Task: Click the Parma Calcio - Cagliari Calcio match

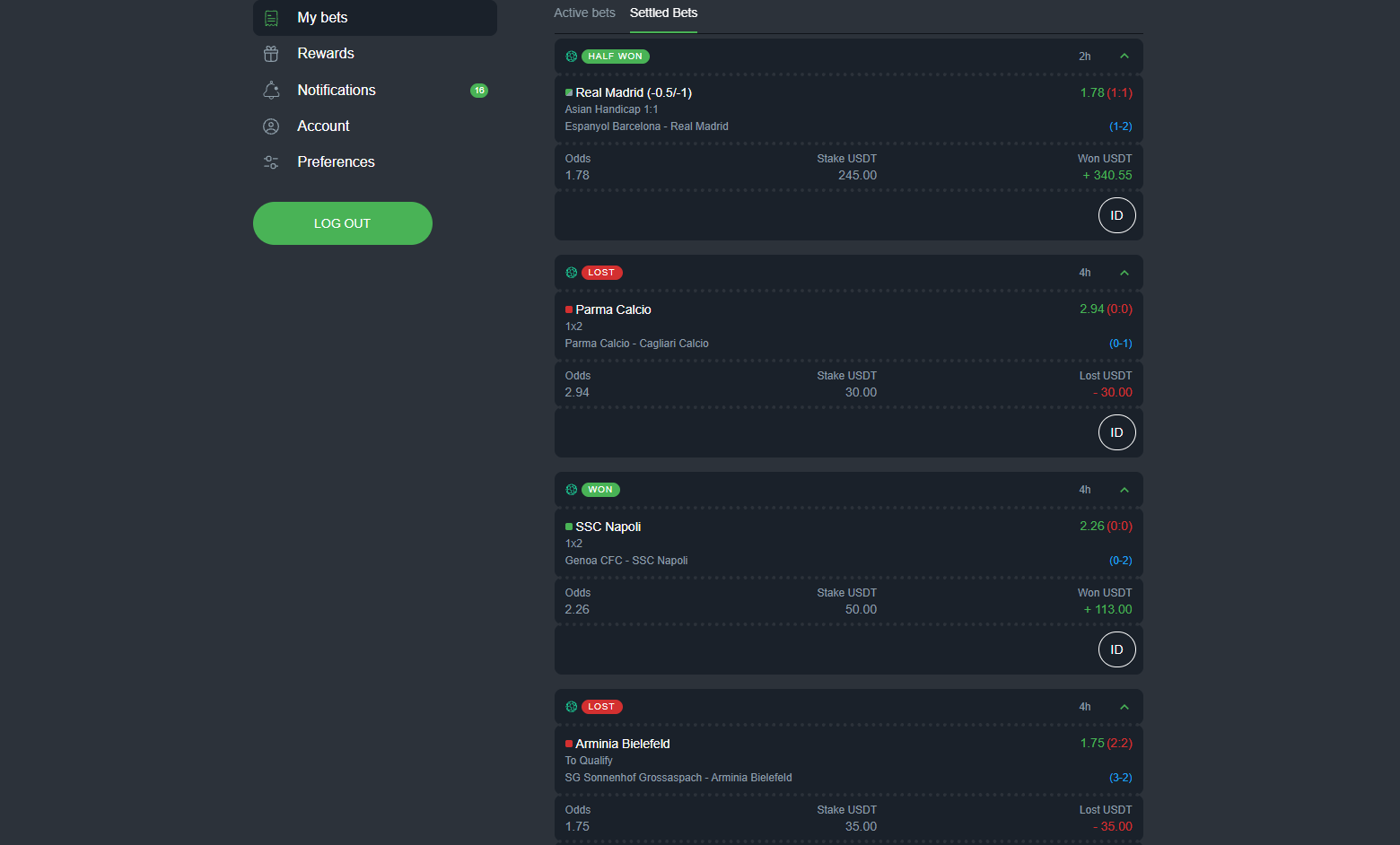Action: coord(636,344)
